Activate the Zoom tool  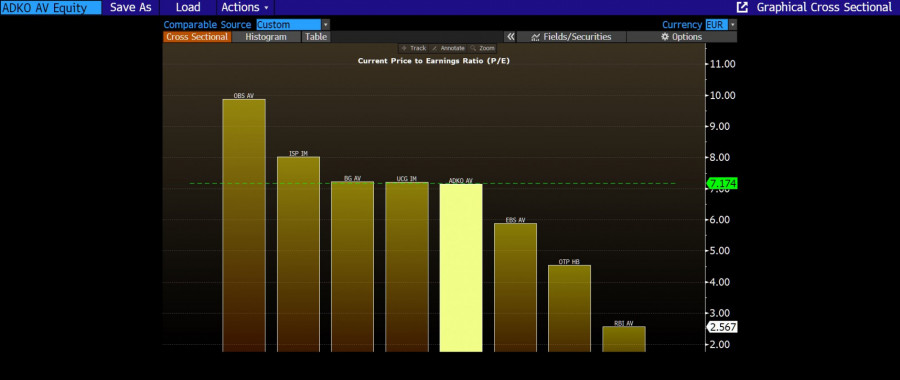click(x=482, y=48)
